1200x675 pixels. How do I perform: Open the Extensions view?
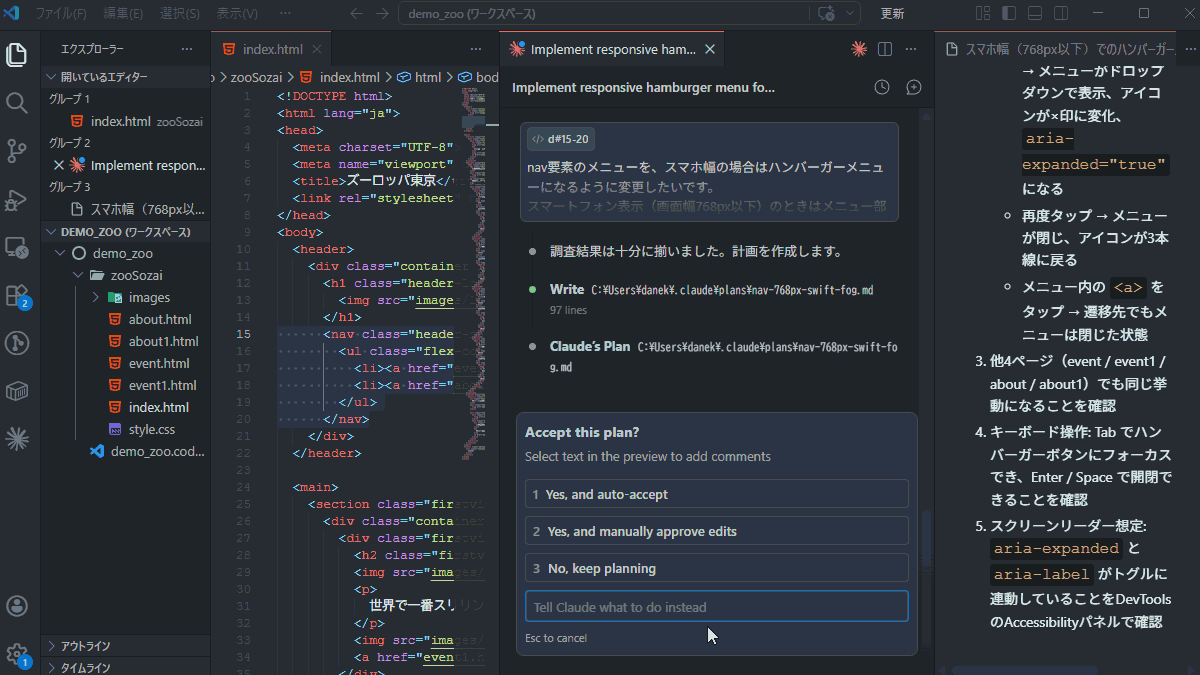point(17,295)
